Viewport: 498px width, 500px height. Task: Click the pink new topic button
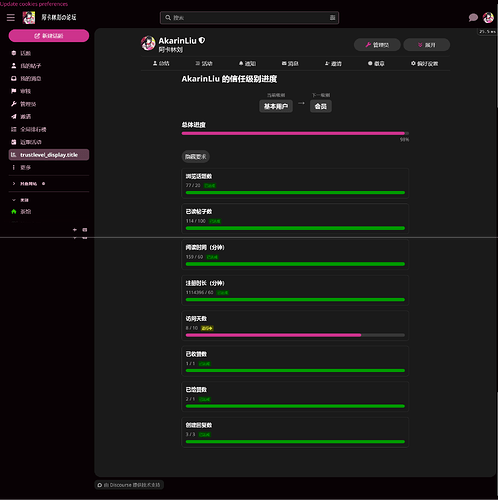(49, 36)
